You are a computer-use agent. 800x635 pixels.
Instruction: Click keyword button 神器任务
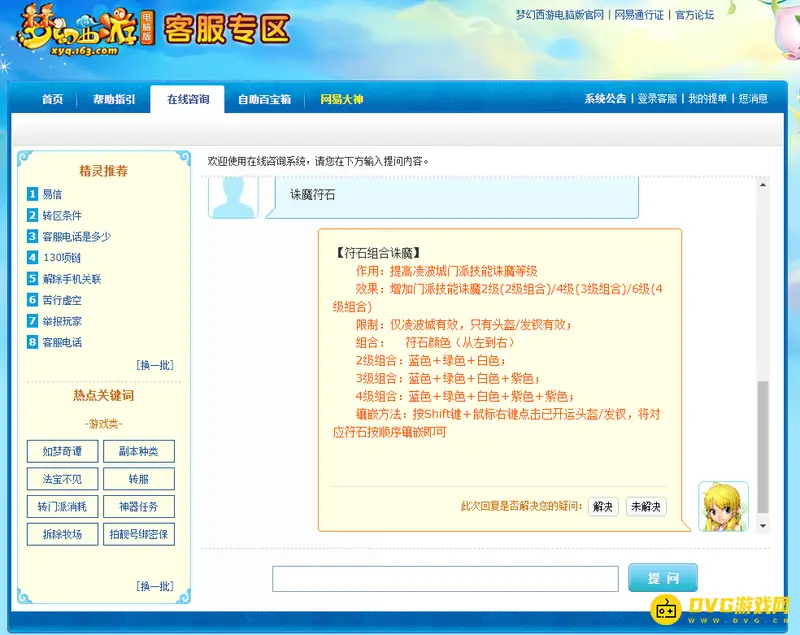[139, 506]
